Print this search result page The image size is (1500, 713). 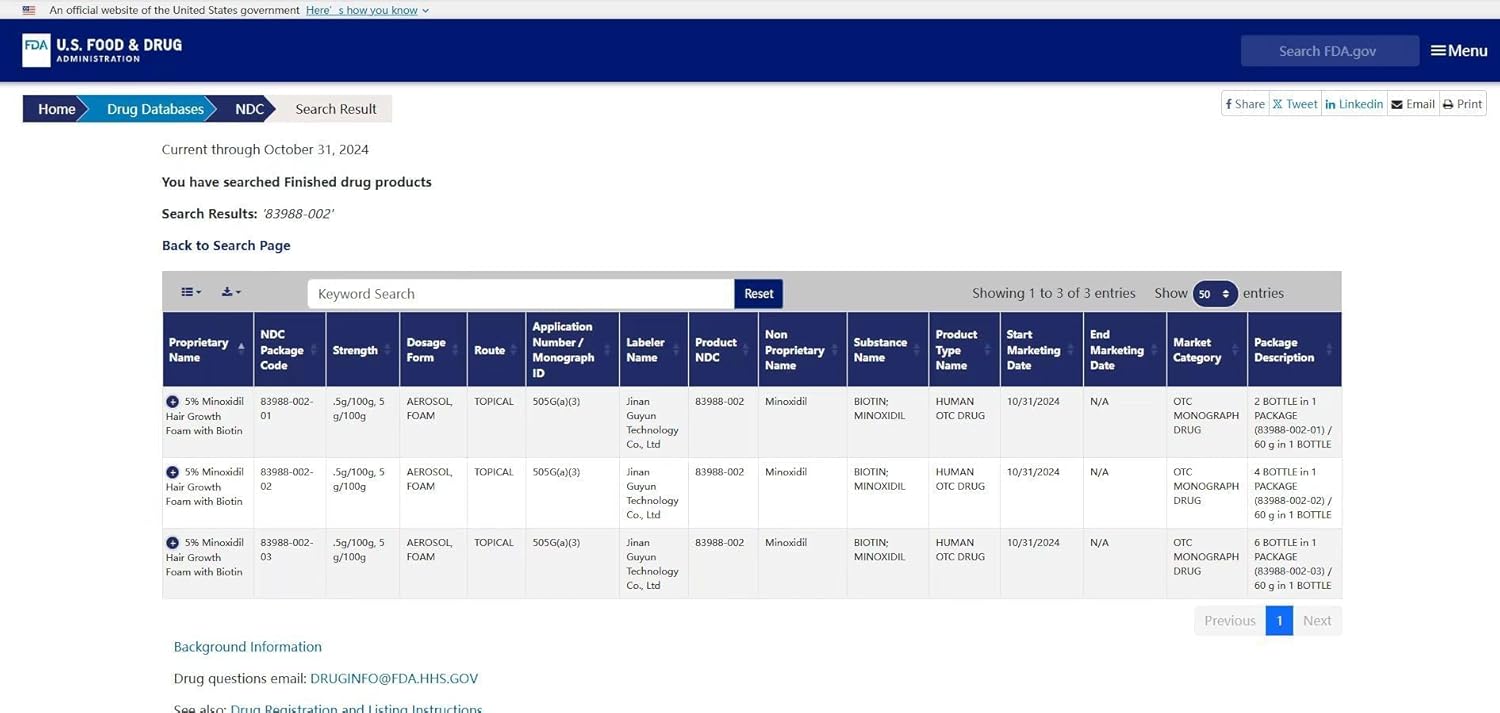tap(1462, 104)
